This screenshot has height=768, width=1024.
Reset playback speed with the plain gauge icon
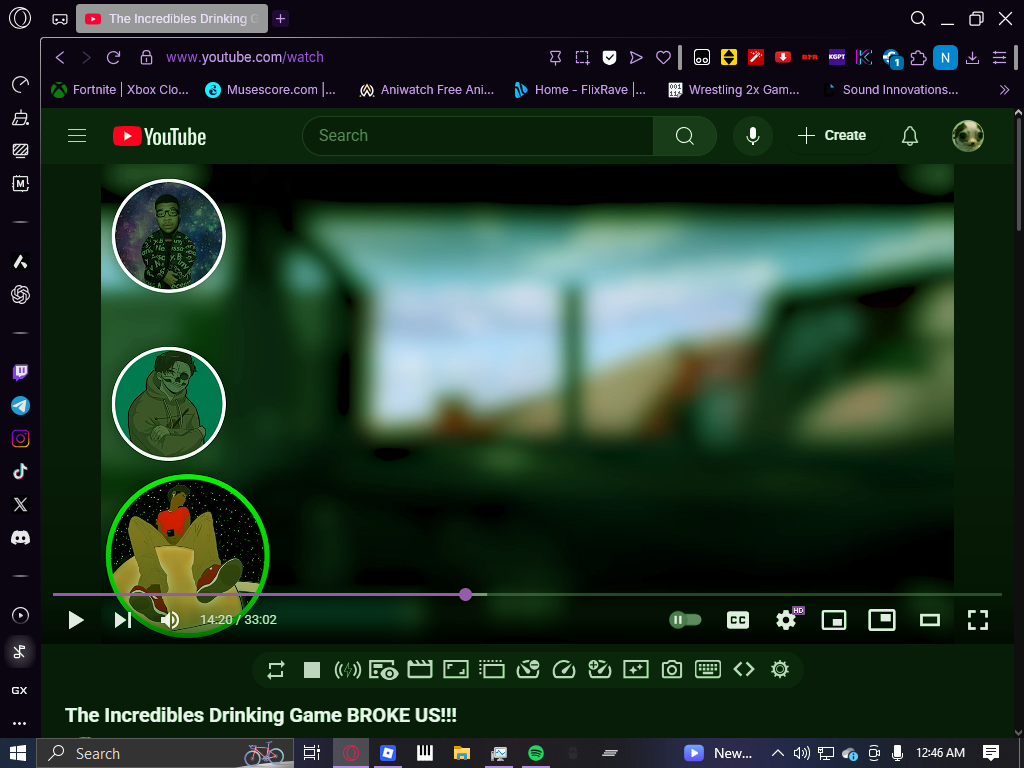pos(564,669)
